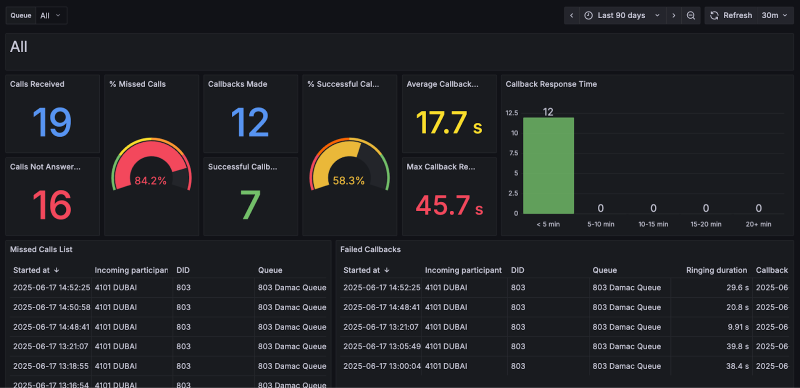Click sort arrow beside Failed Callbacks Started at
The image size is (800, 388).
click(x=387, y=270)
